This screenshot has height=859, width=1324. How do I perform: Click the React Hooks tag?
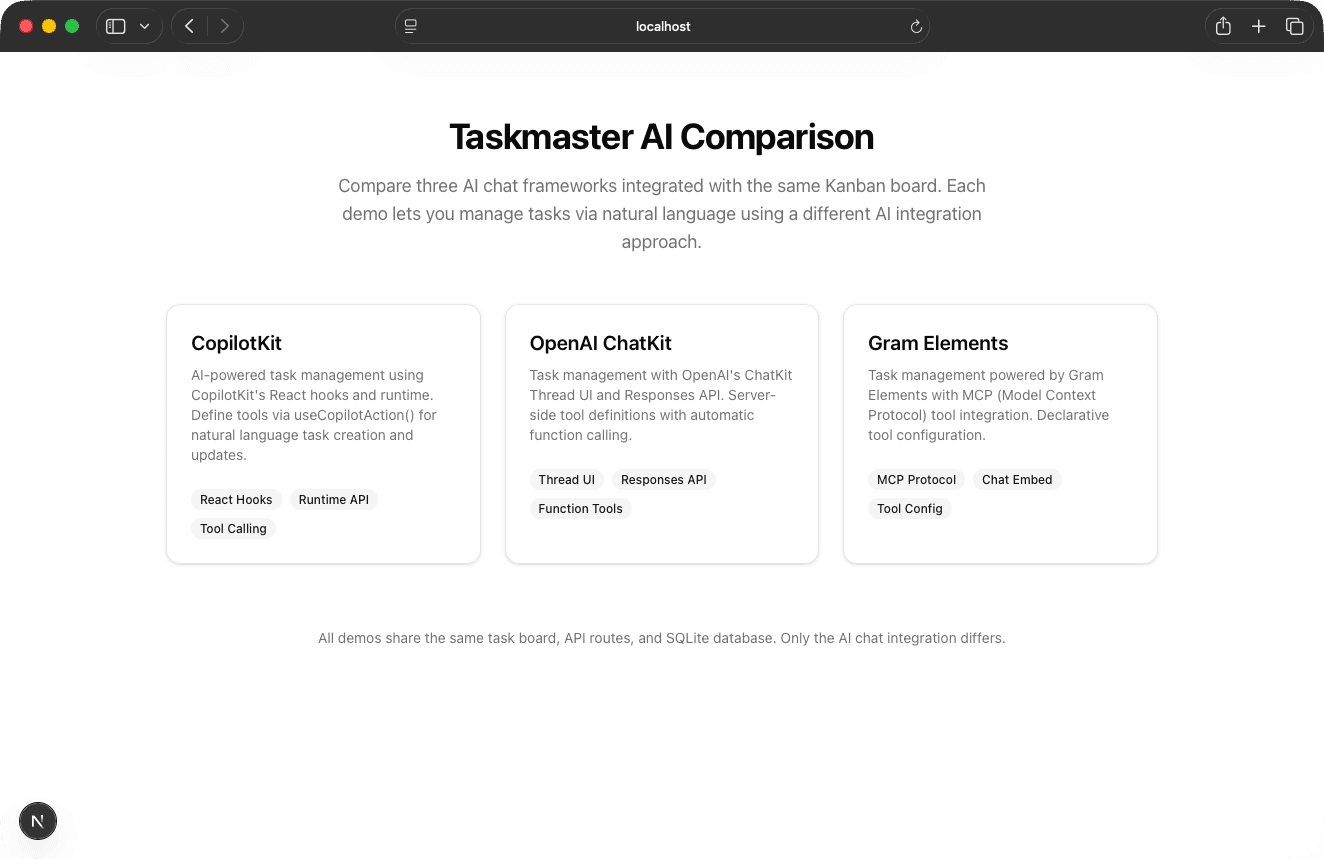[x=236, y=499]
